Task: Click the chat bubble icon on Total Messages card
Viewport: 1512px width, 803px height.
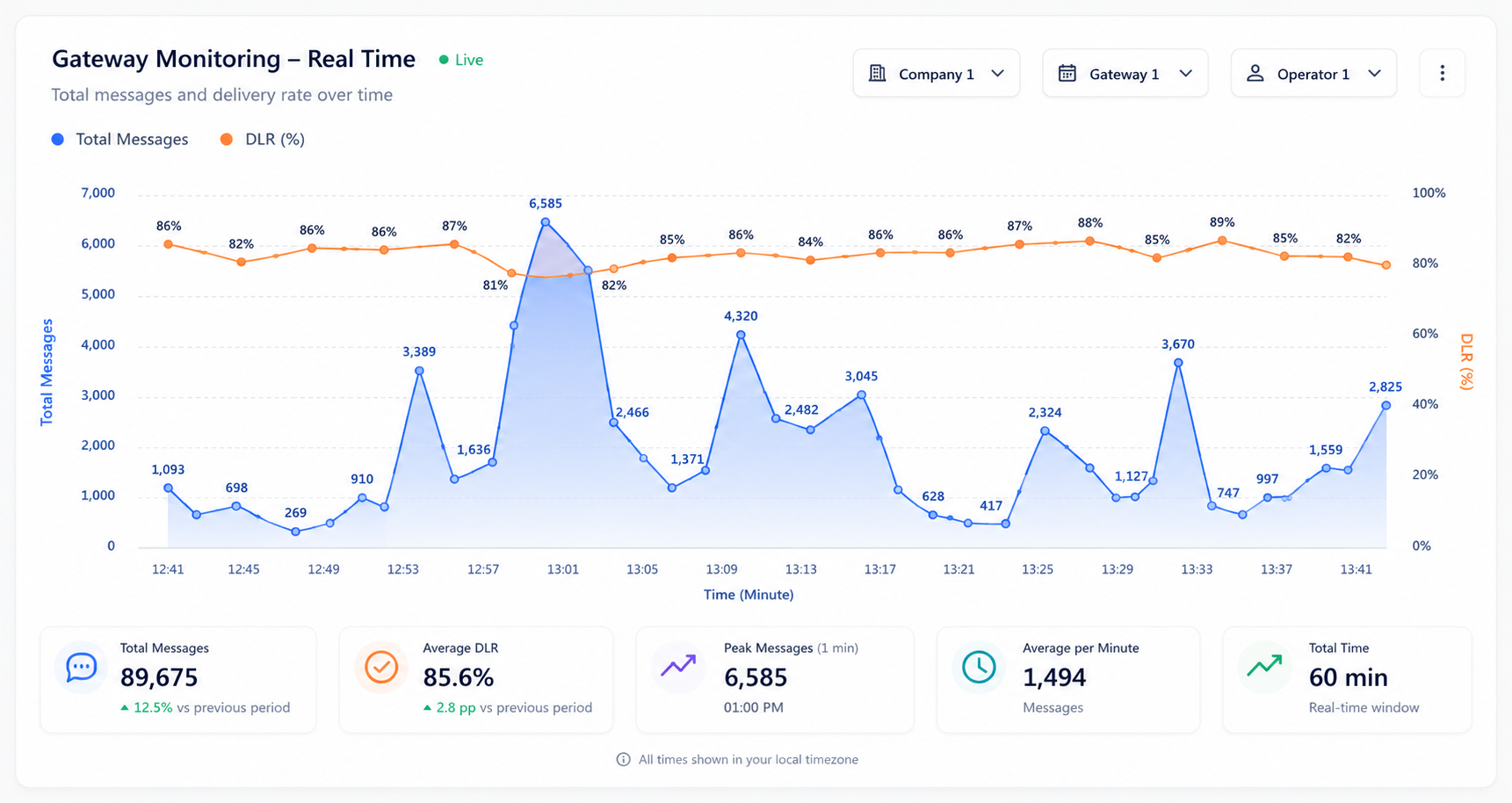Action: [81, 668]
